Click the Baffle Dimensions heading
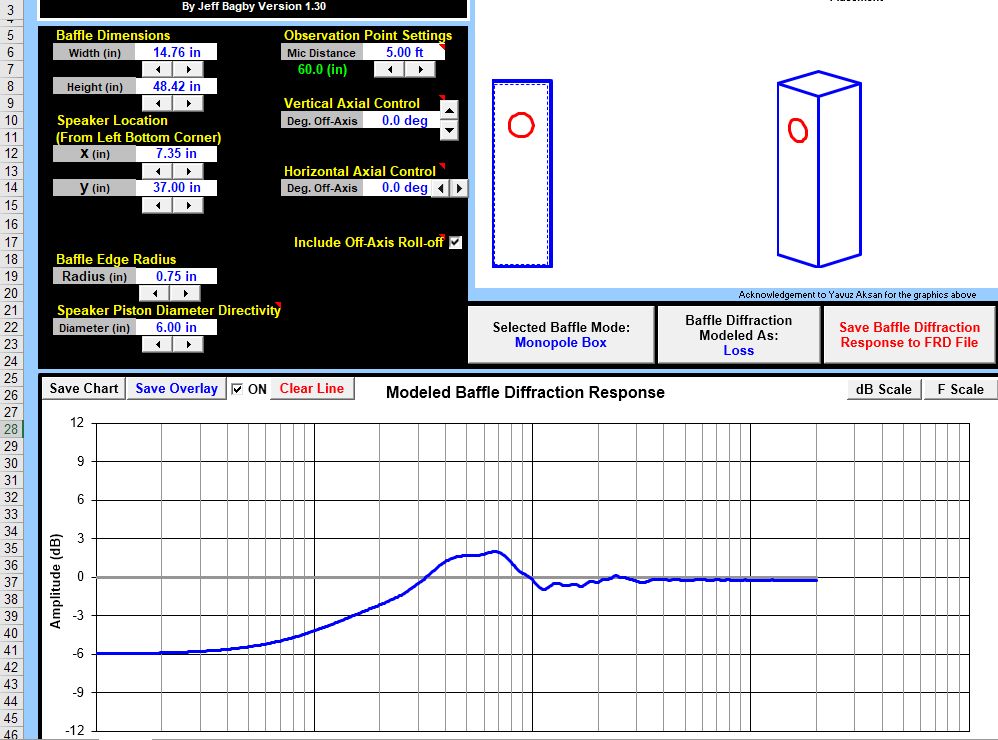998x740 pixels. (113, 36)
